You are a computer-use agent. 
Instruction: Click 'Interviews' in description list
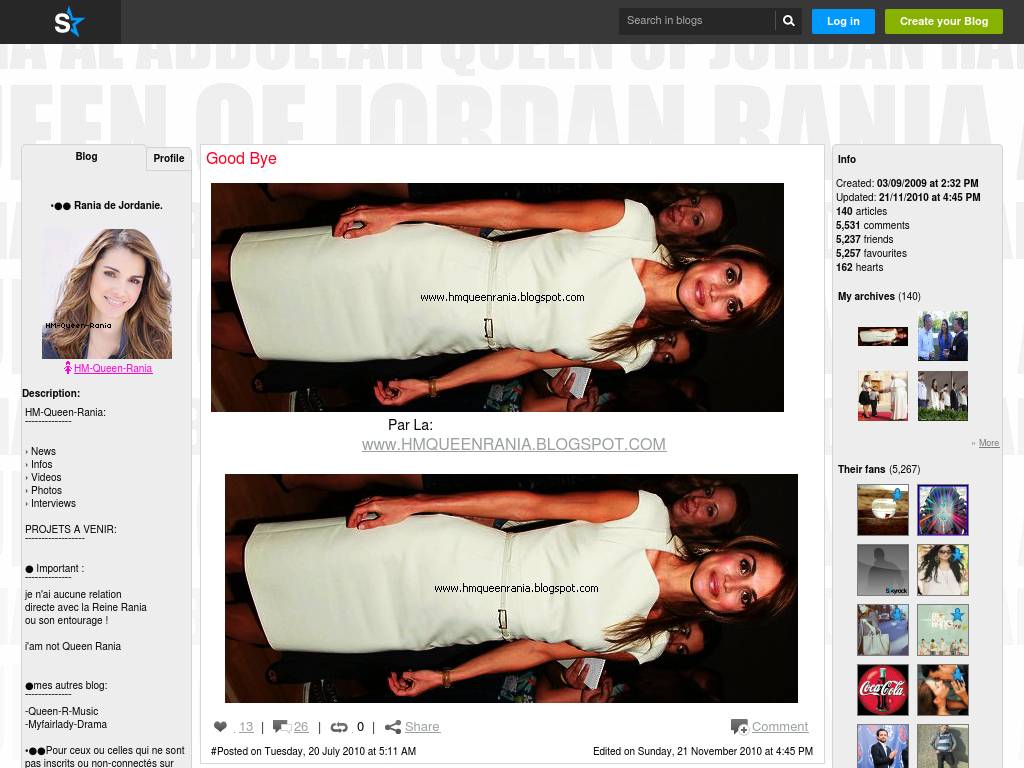point(53,504)
